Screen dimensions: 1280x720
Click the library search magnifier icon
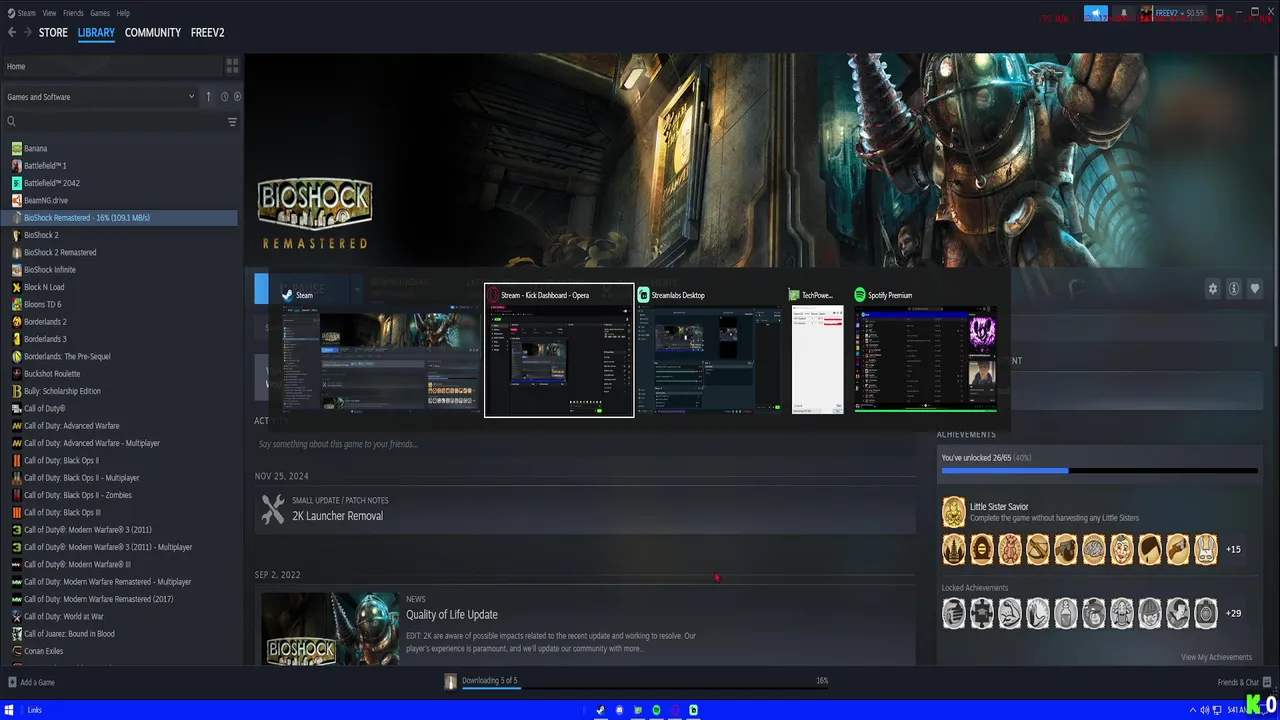coord(12,122)
